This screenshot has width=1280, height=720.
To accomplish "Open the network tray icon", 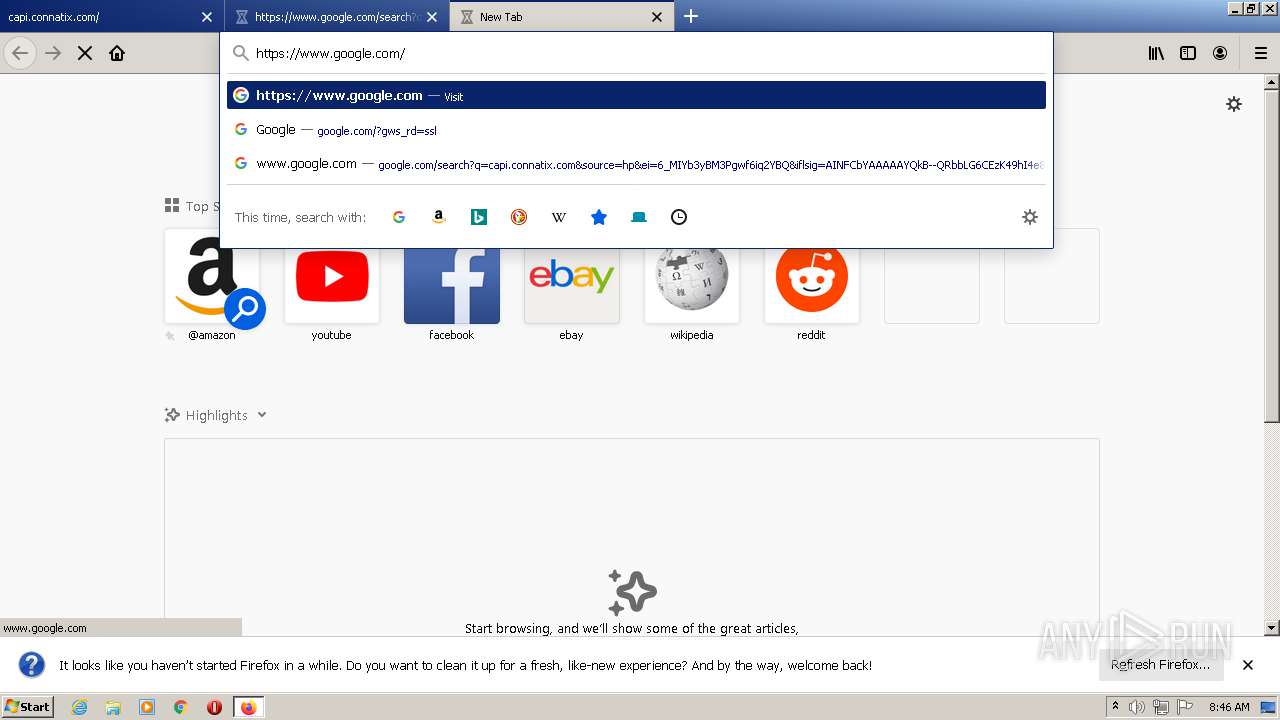I will [1161, 707].
